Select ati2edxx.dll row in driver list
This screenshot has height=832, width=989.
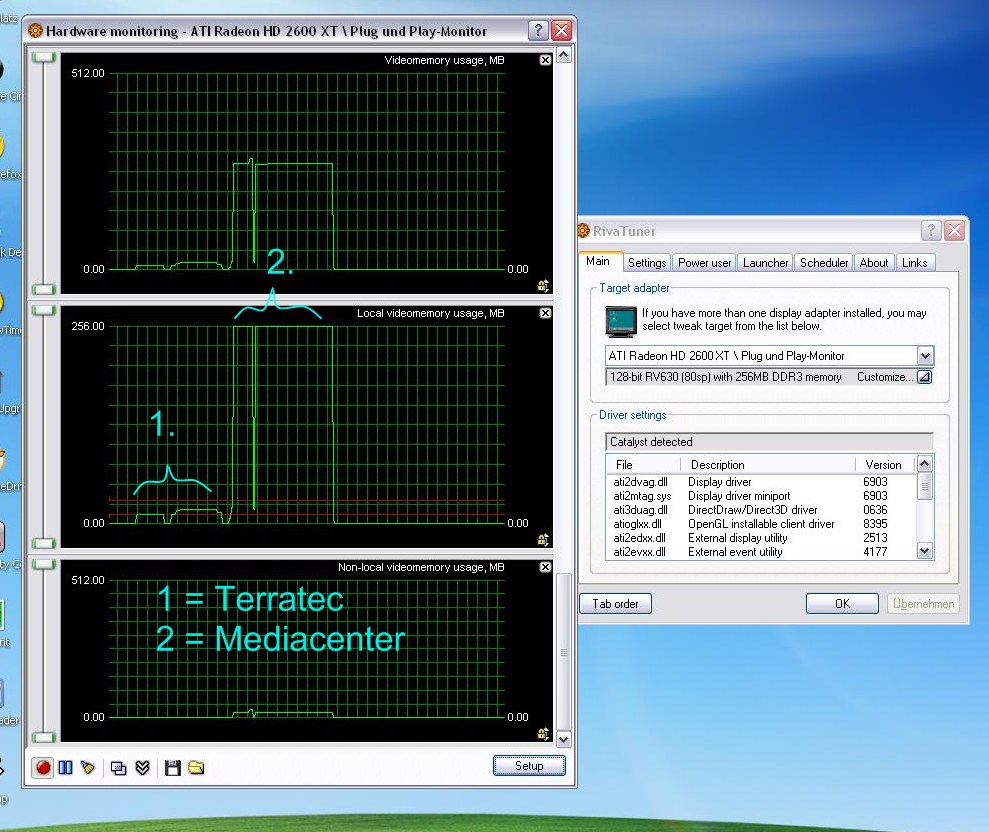coord(761,537)
